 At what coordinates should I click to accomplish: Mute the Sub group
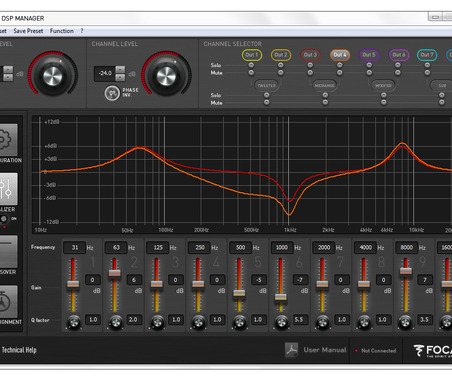click(442, 103)
